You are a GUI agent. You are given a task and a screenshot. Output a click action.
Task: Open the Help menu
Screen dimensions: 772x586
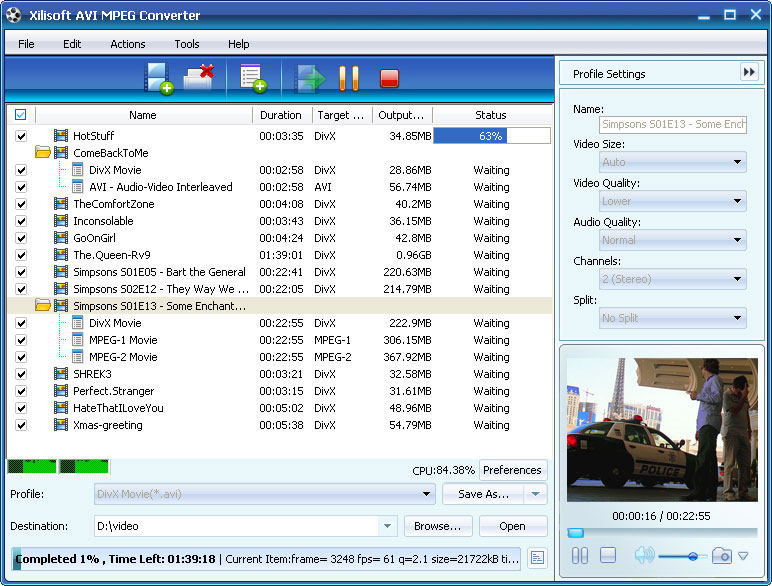pyautogui.click(x=238, y=44)
